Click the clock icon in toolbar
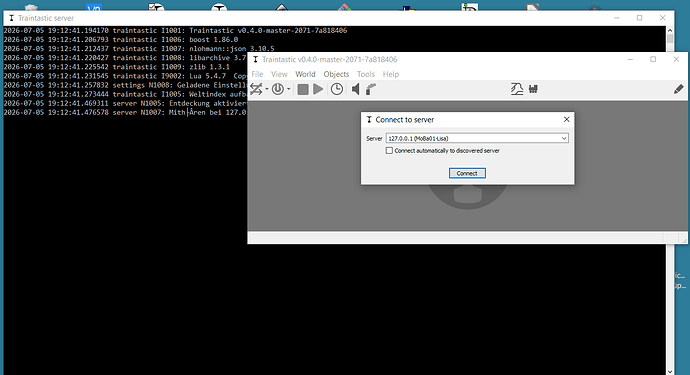Image resolution: width=690 pixels, height=375 pixels. coord(337,89)
